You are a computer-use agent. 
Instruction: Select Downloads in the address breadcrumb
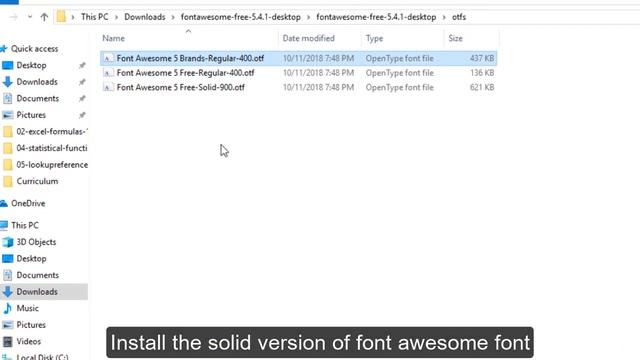144,17
